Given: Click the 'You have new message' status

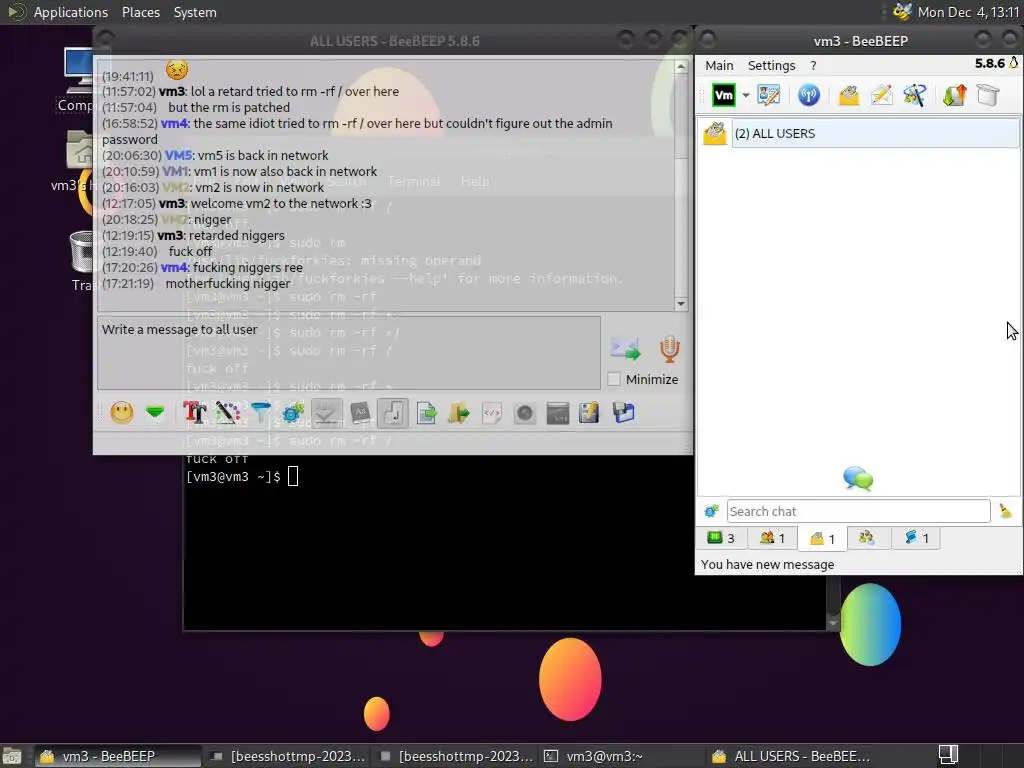Looking at the screenshot, I should pos(767,564).
